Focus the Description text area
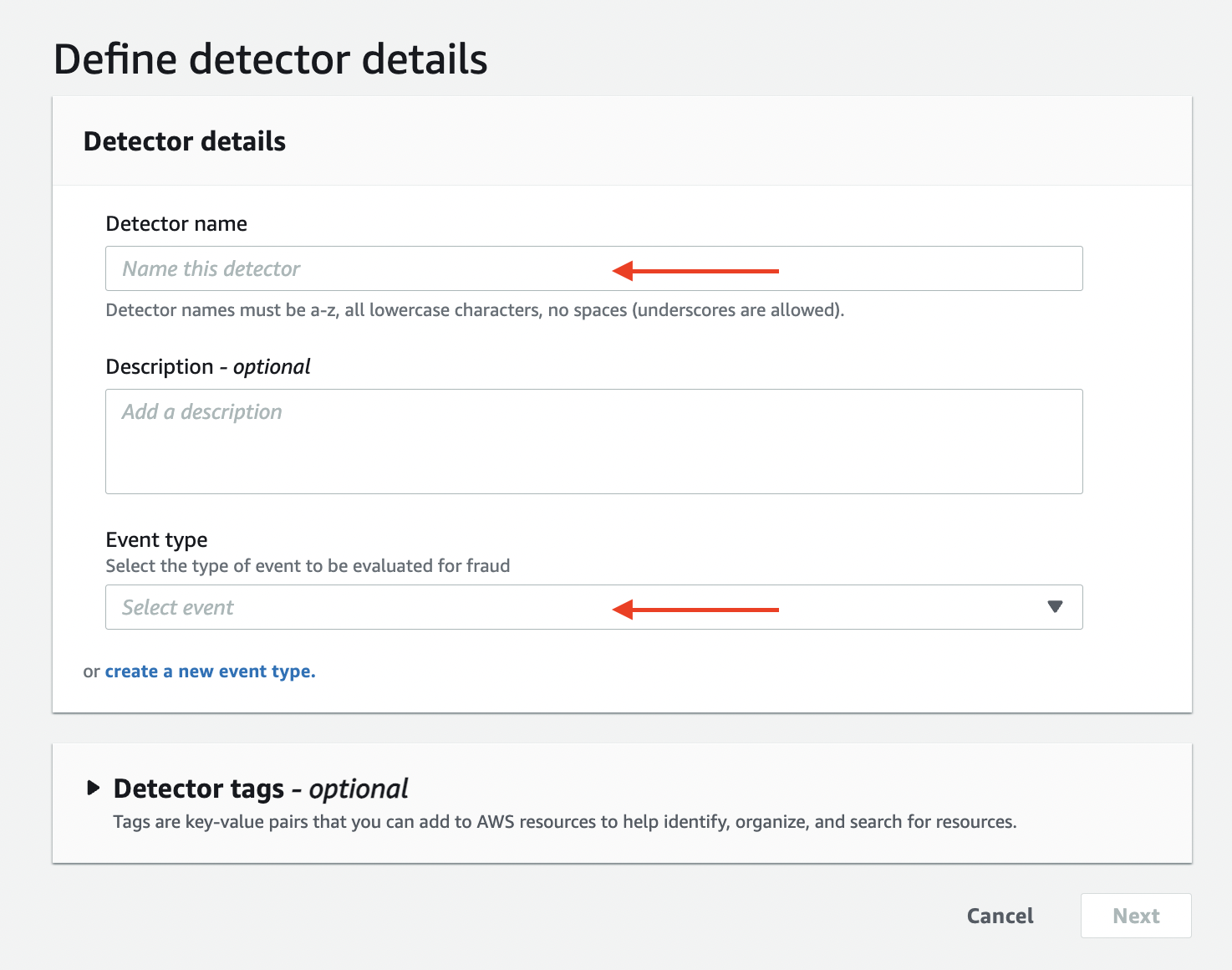Viewport: 1232px width, 970px height. click(593, 442)
